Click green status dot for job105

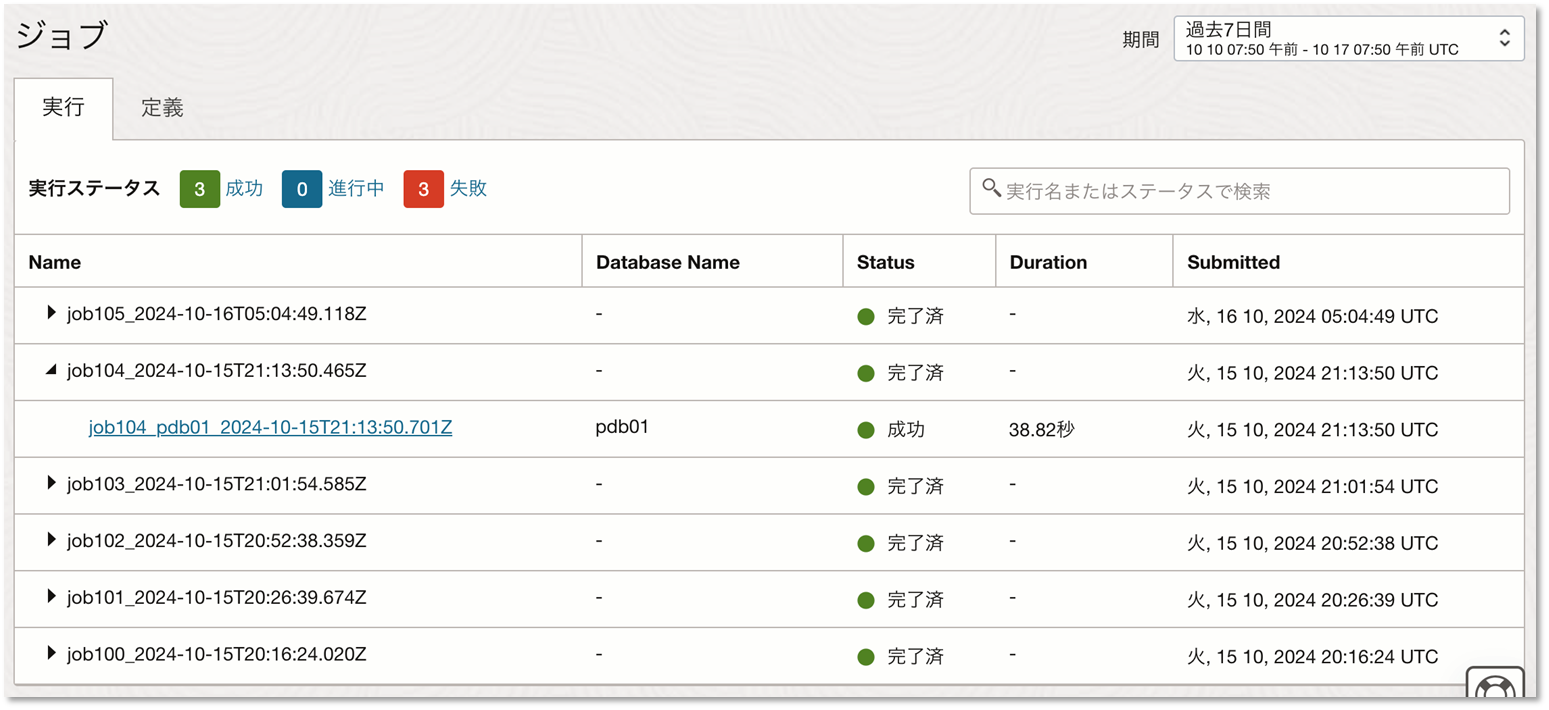point(866,317)
